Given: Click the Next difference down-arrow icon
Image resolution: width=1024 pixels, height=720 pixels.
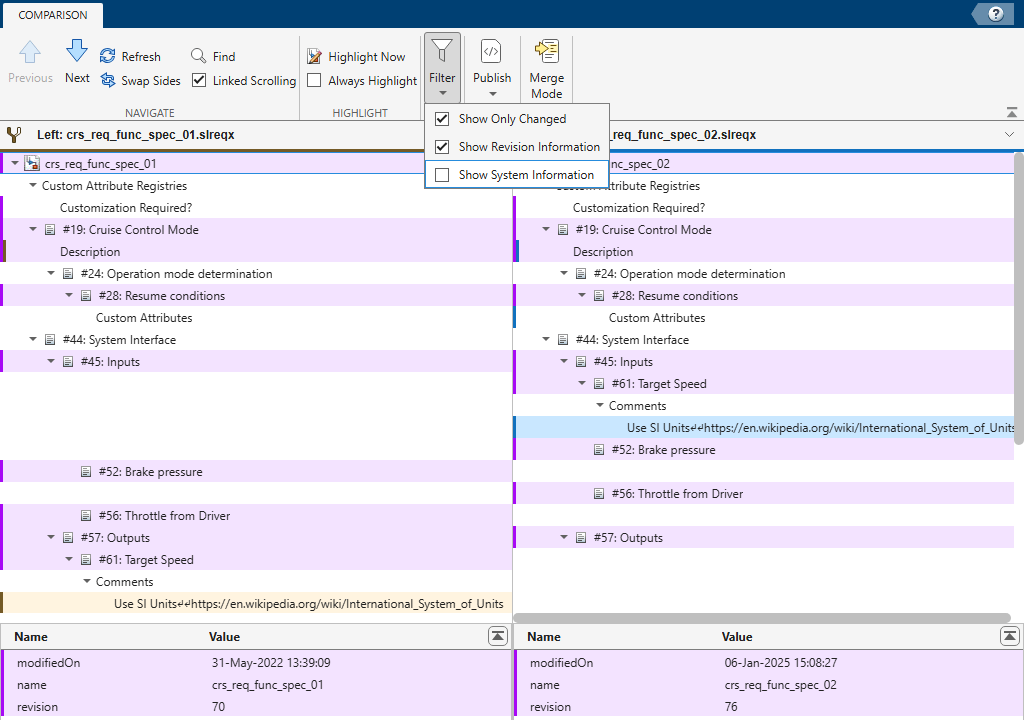Looking at the screenshot, I should click(77, 51).
